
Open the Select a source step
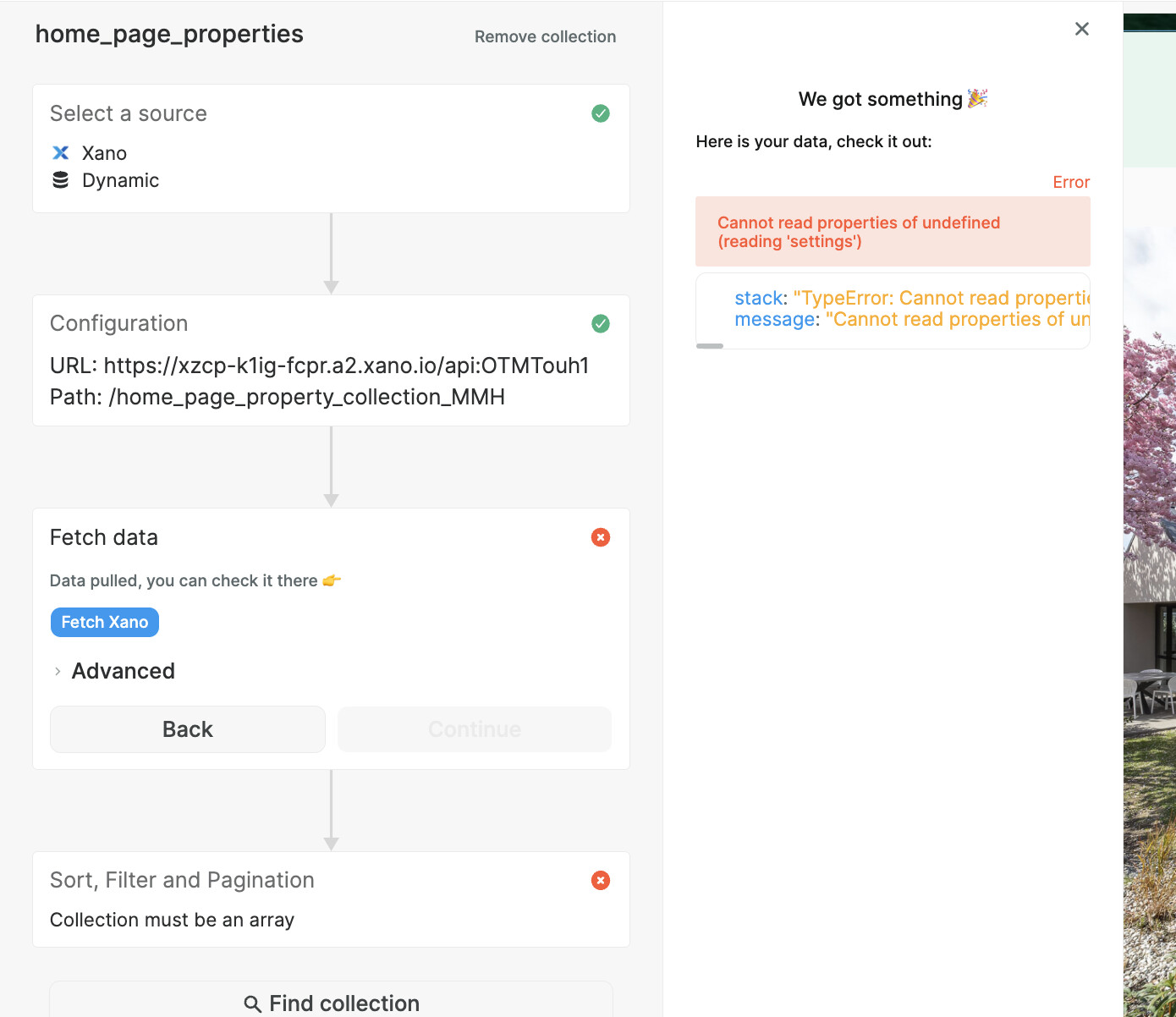(x=129, y=113)
